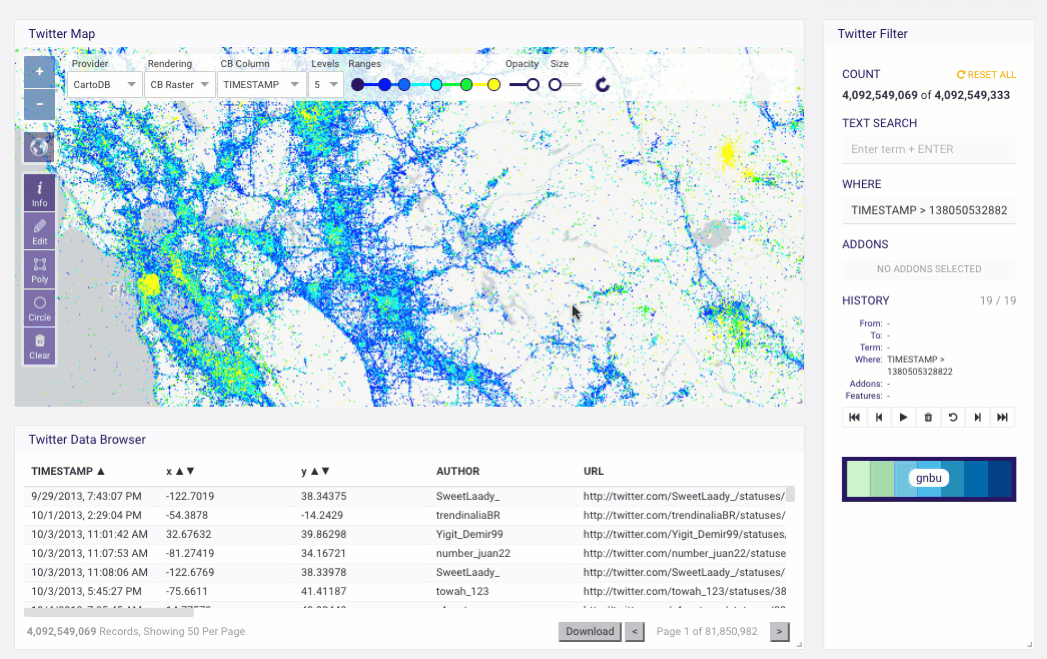Reset ranges with the refresh icon
The image size is (1047, 659).
tap(602, 85)
